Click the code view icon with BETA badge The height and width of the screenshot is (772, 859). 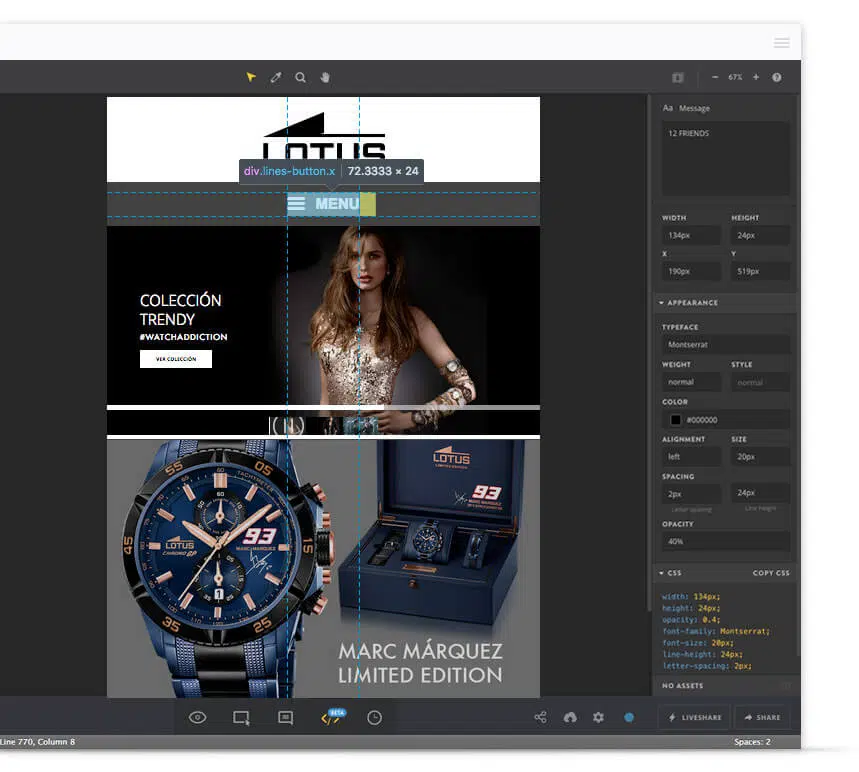[332, 717]
